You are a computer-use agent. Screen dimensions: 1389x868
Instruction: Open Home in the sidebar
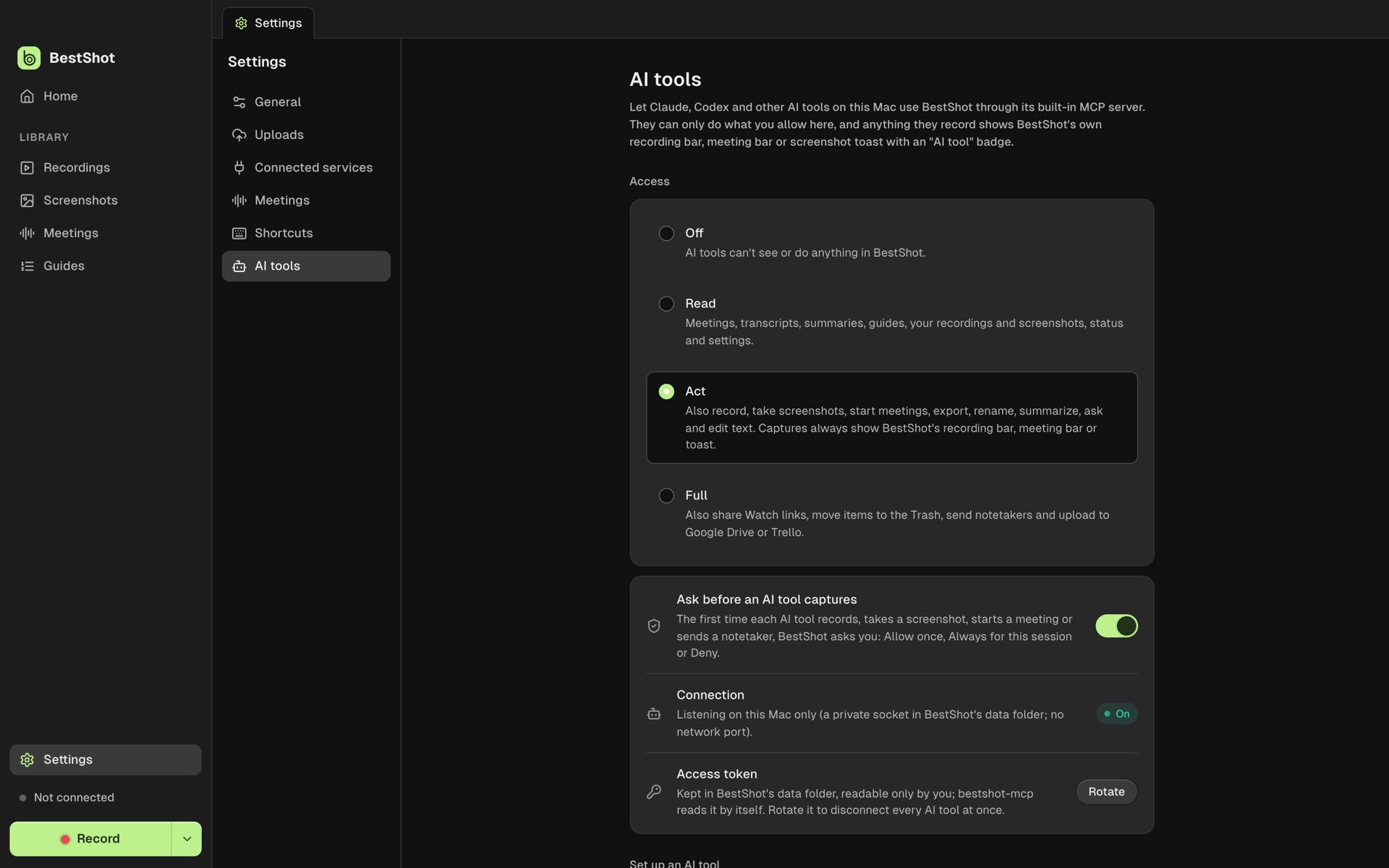pos(106,96)
